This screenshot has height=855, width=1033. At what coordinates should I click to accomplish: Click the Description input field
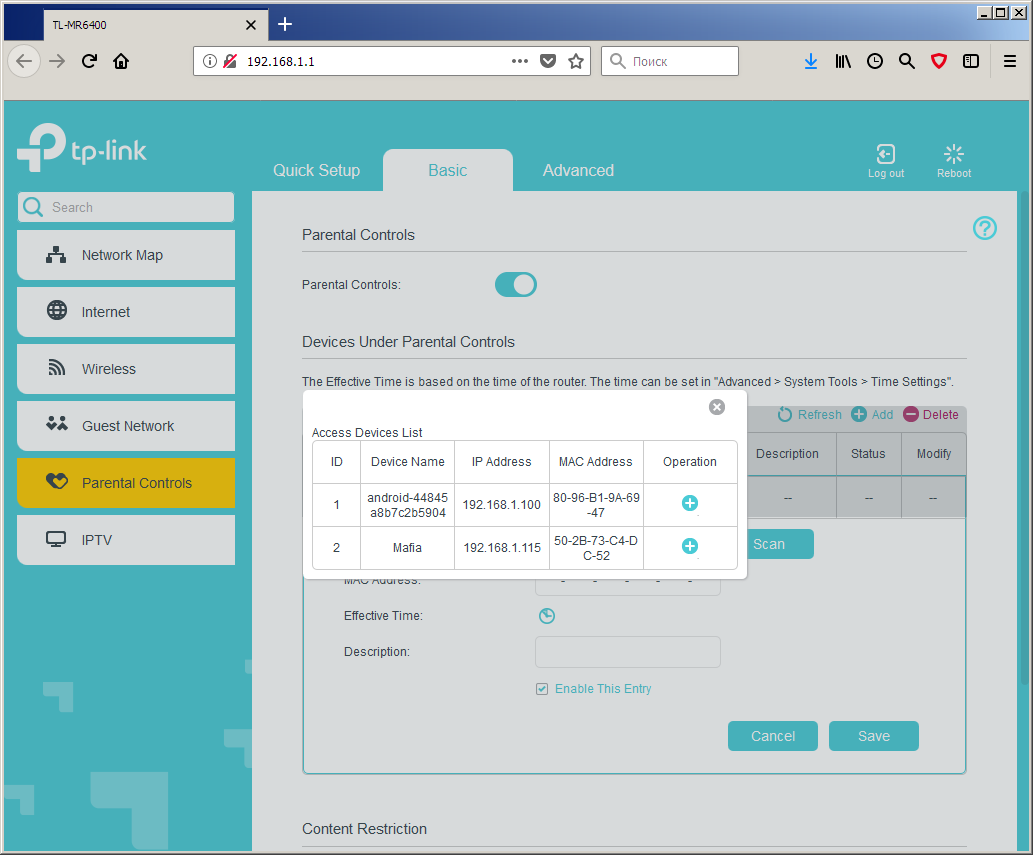tap(628, 652)
